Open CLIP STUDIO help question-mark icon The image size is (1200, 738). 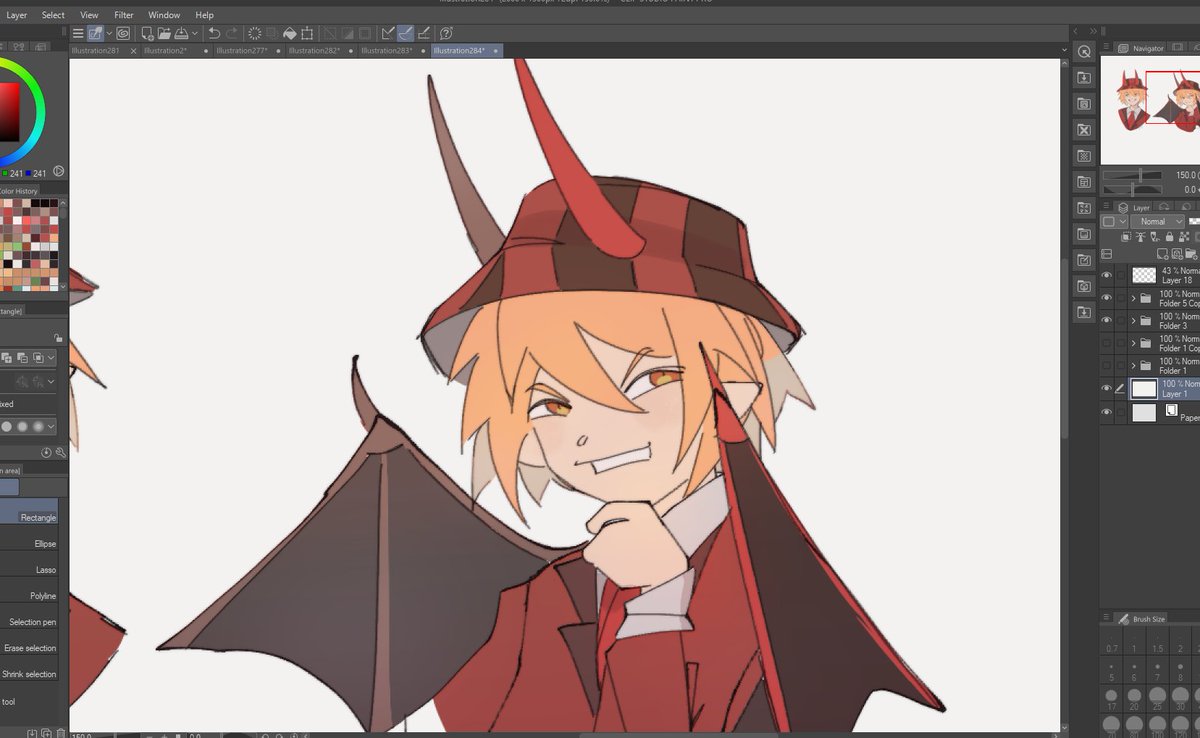coord(447,33)
